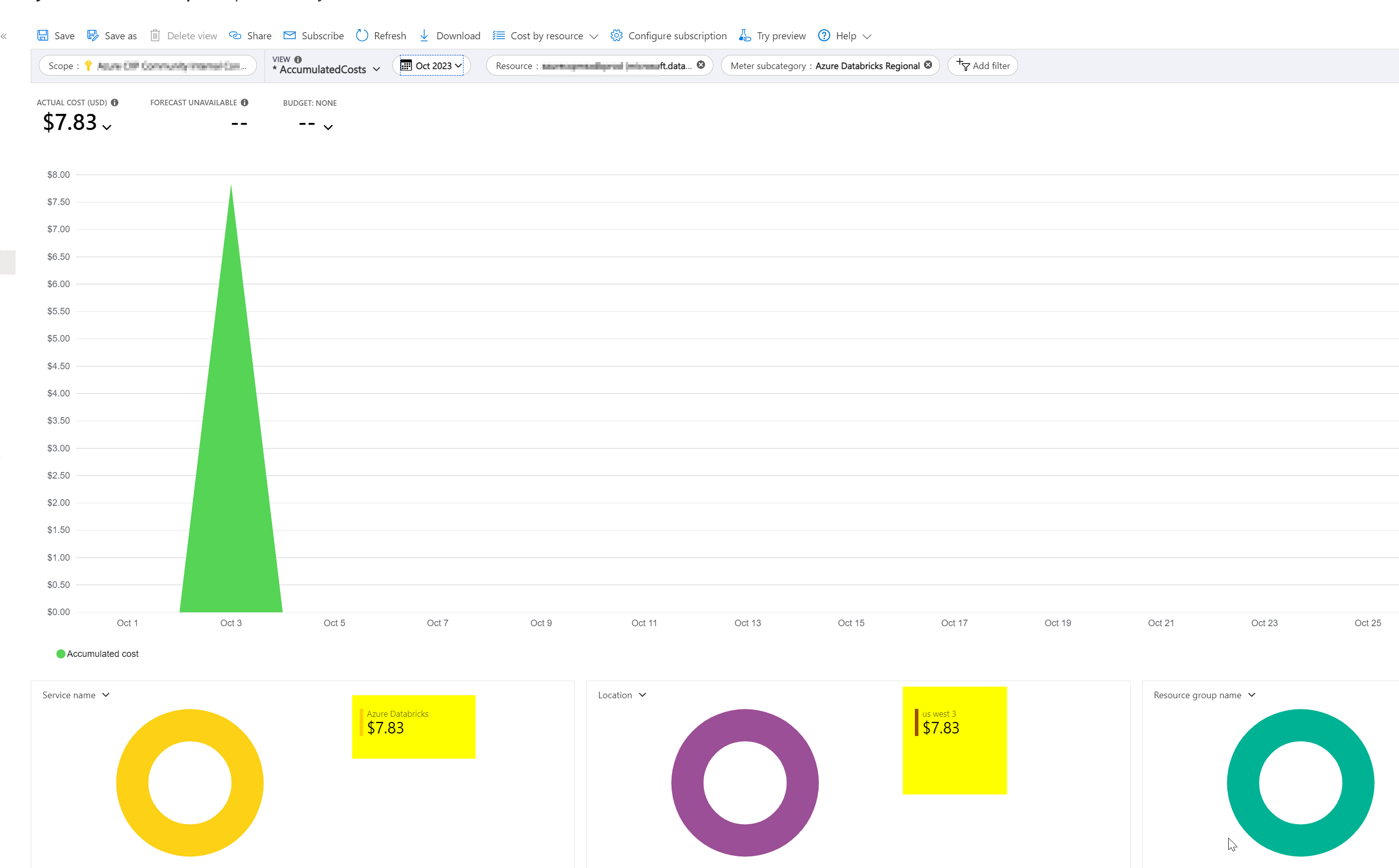Expand the Help menu chevron
This screenshot has width=1399, height=868.
coord(867,37)
